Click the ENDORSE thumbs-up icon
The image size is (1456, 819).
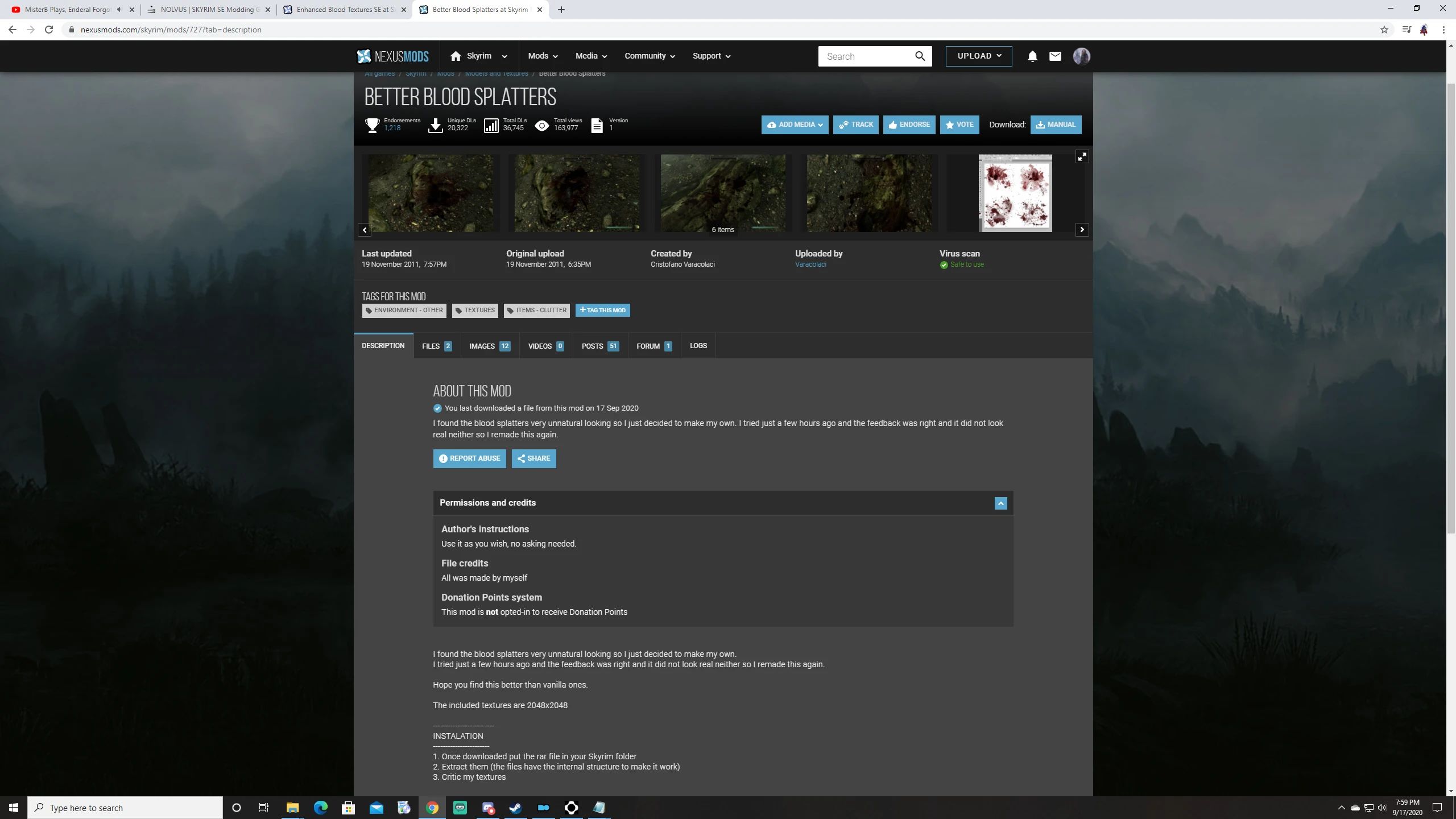click(x=892, y=125)
